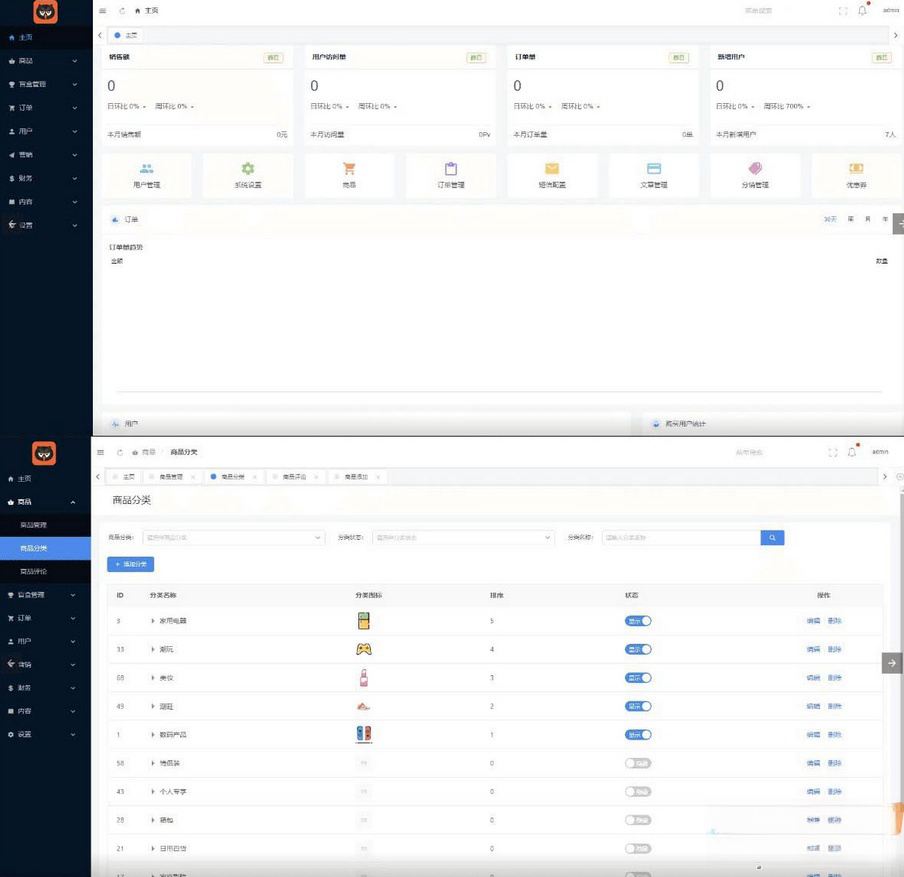Select 商品管理 in the sidebar submenu
Image resolution: width=904 pixels, height=877 pixels.
[x=34, y=525]
